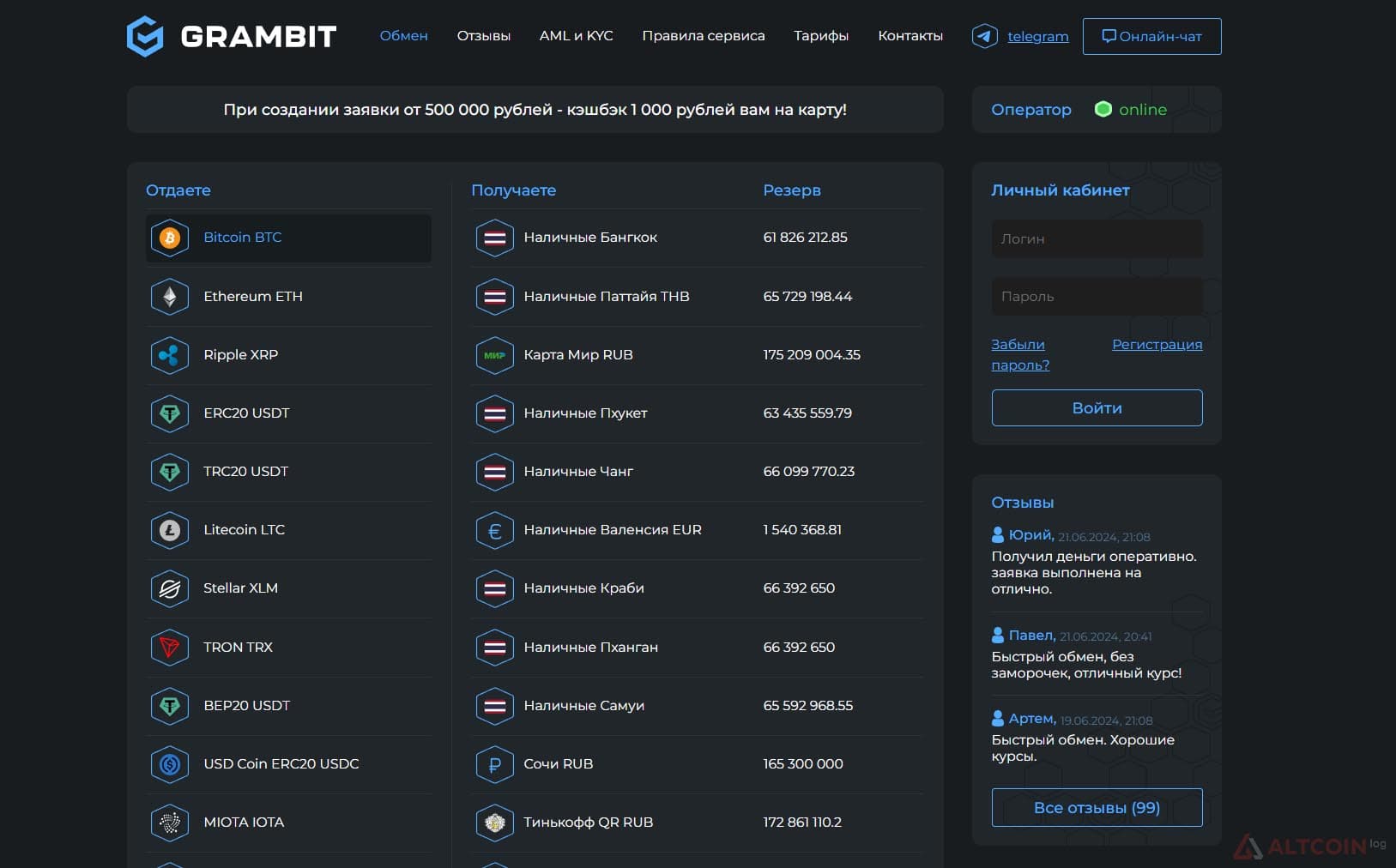Image resolution: width=1396 pixels, height=868 pixels.
Task: Click reviewer name Артем
Action: click(1032, 718)
